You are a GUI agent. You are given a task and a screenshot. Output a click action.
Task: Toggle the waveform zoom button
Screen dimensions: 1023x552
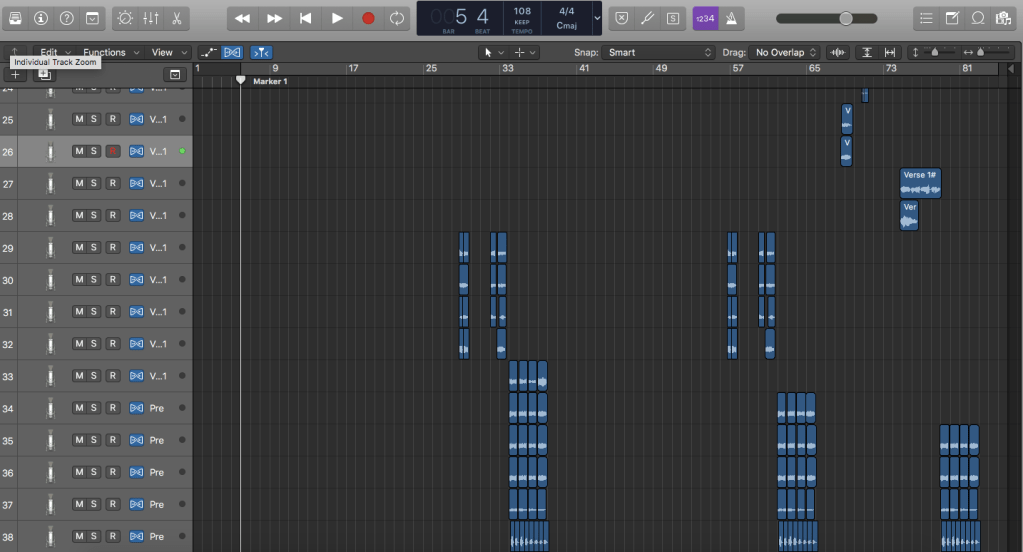tap(838, 52)
